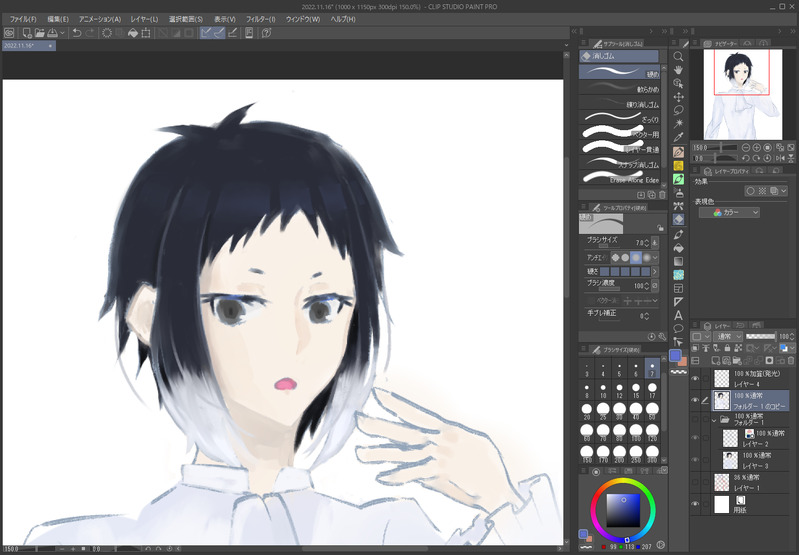Screen dimensions: 799x555
Task: Select the Fill bucket tool
Action: coord(678,248)
